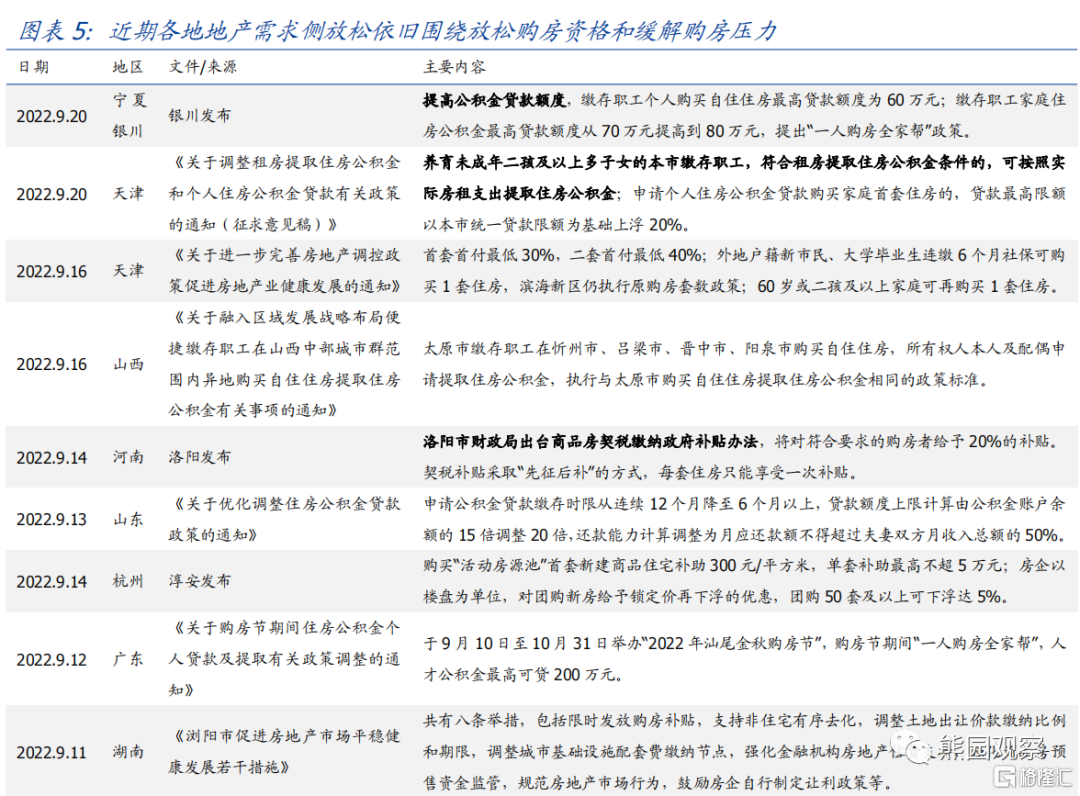Select the date 2022.9.13
Screen dimensions: 1080x796
pyautogui.click(x=52, y=520)
